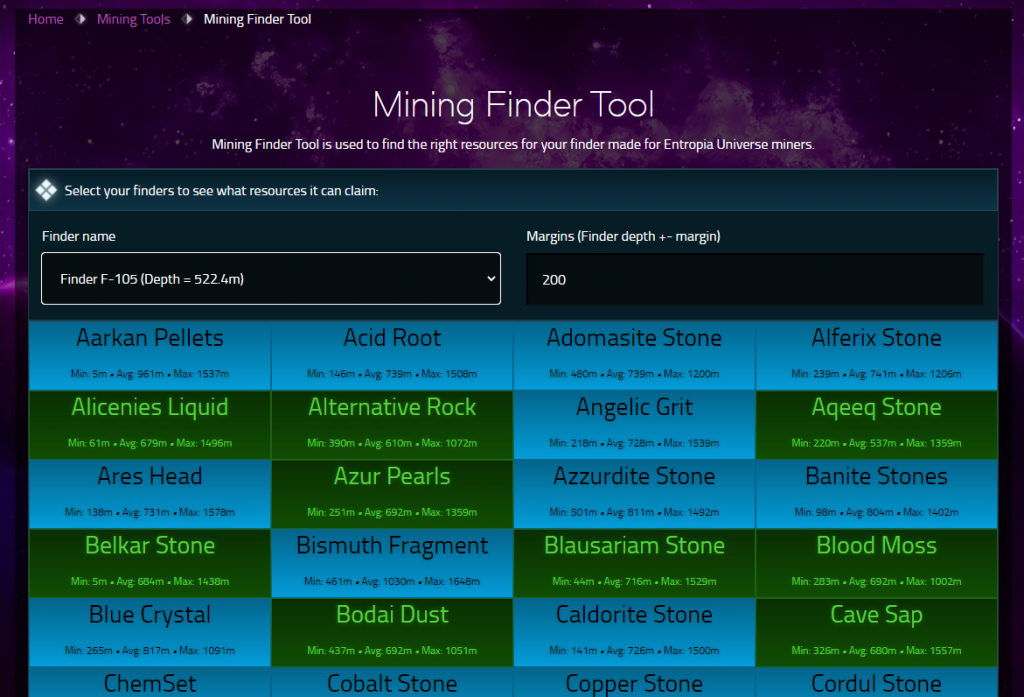Select the Acid Root resource tile
Image resolution: width=1024 pixels, height=697 pixels.
(x=392, y=355)
